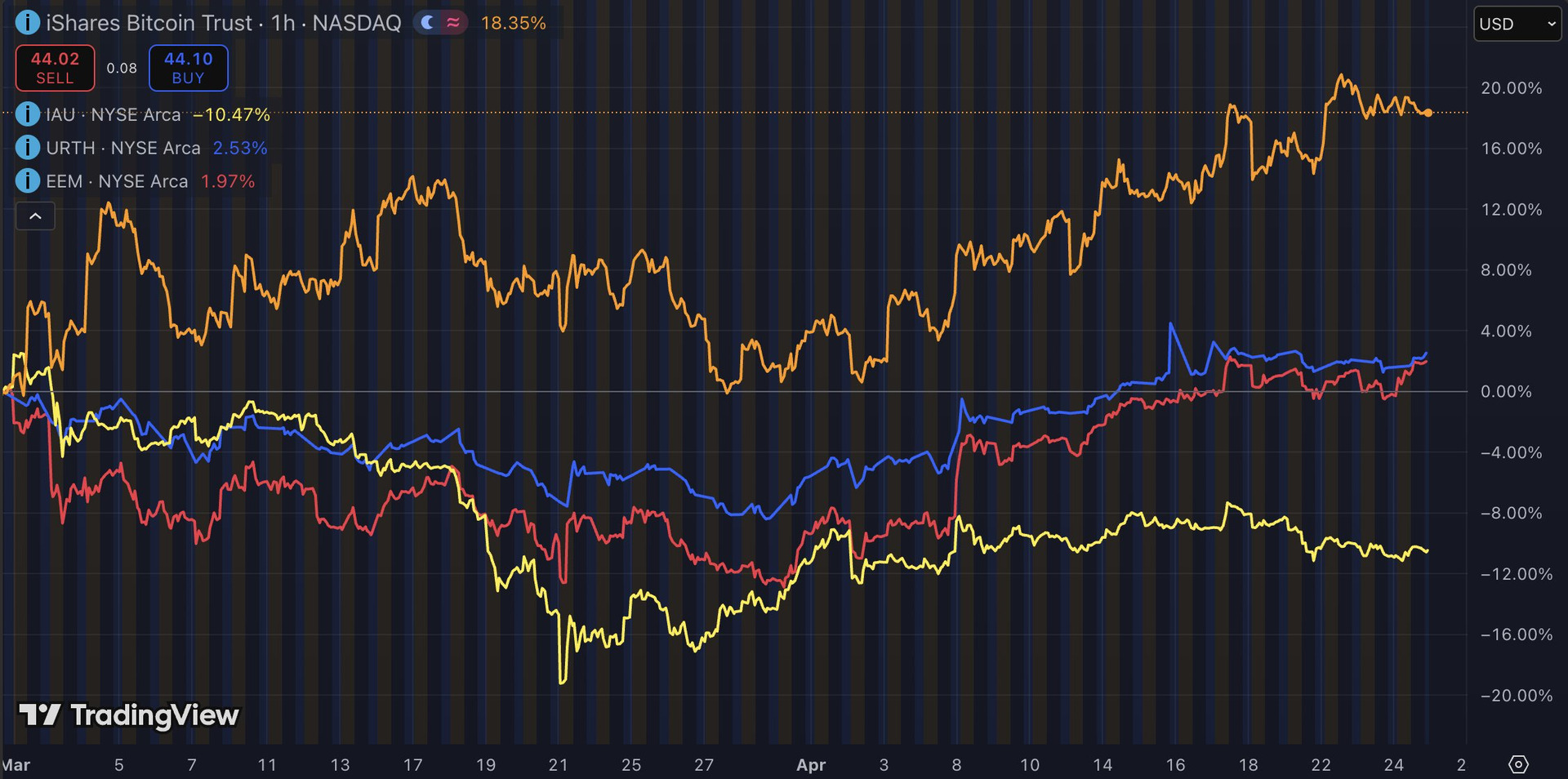Collapse the comparison legend with chevron
This screenshot has width=1568, height=779.
(x=35, y=216)
